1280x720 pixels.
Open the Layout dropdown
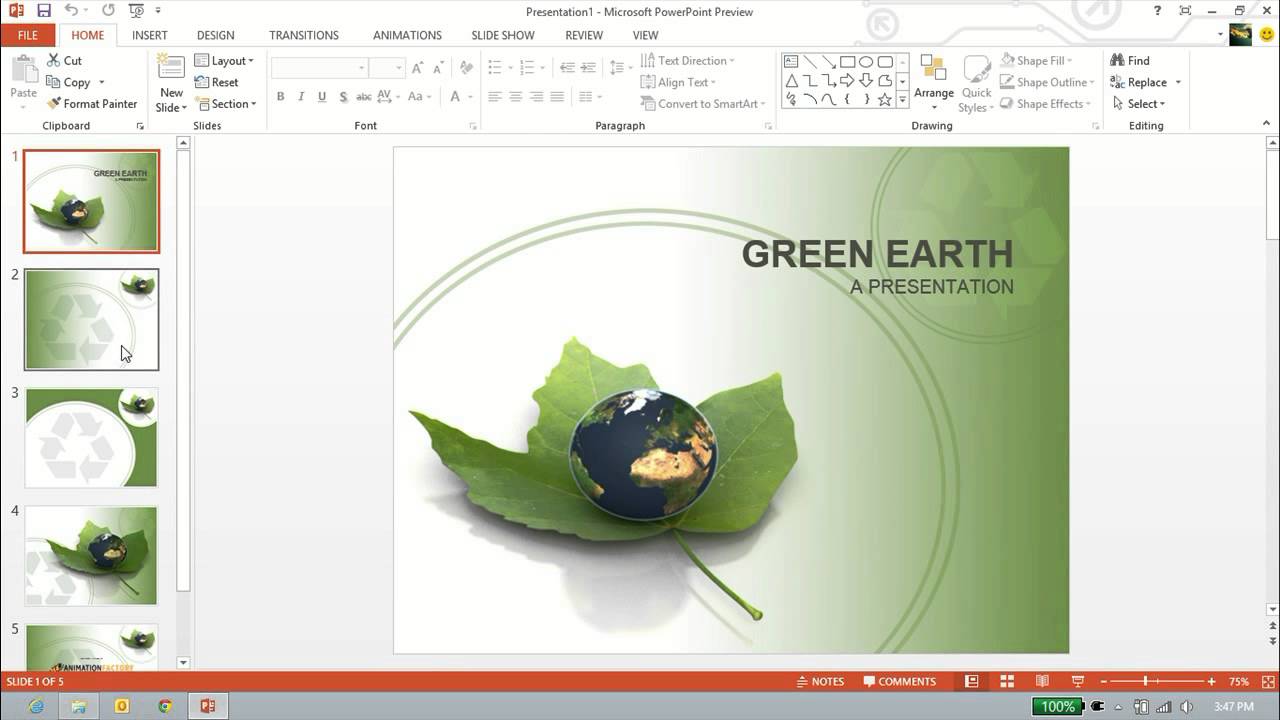225,60
